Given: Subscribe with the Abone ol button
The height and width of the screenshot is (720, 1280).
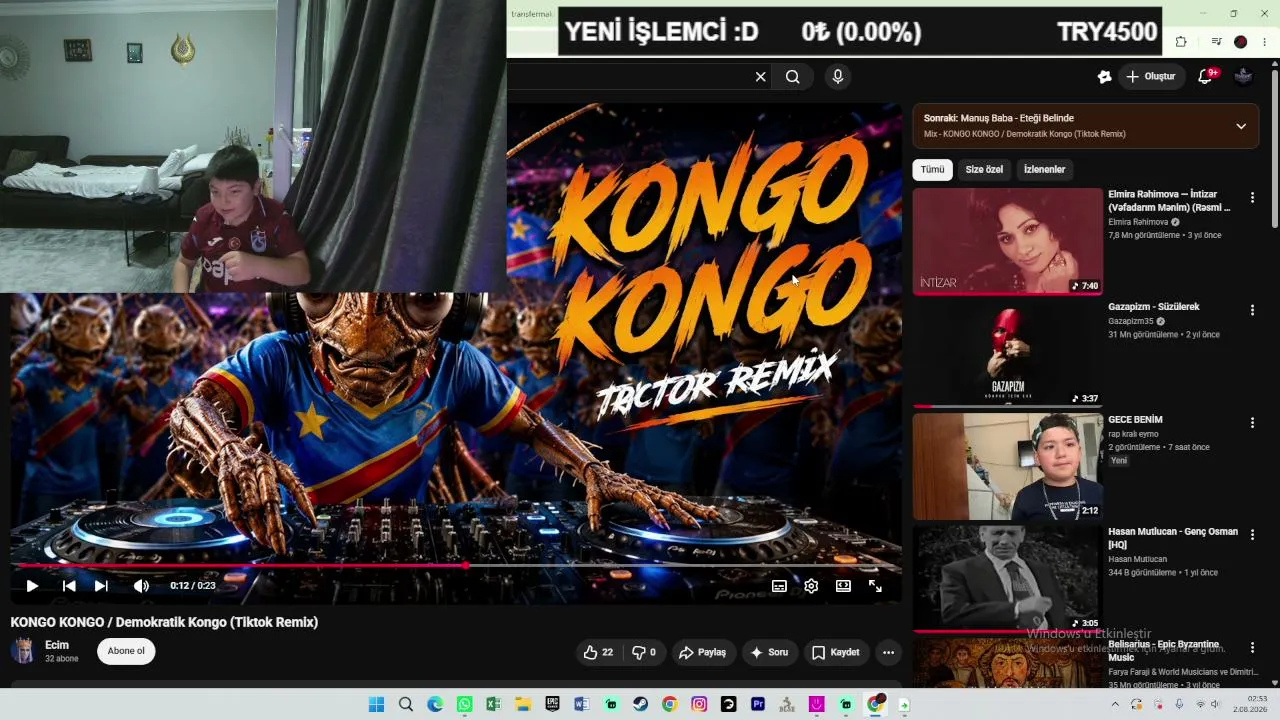Looking at the screenshot, I should pyautogui.click(x=126, y=651).
